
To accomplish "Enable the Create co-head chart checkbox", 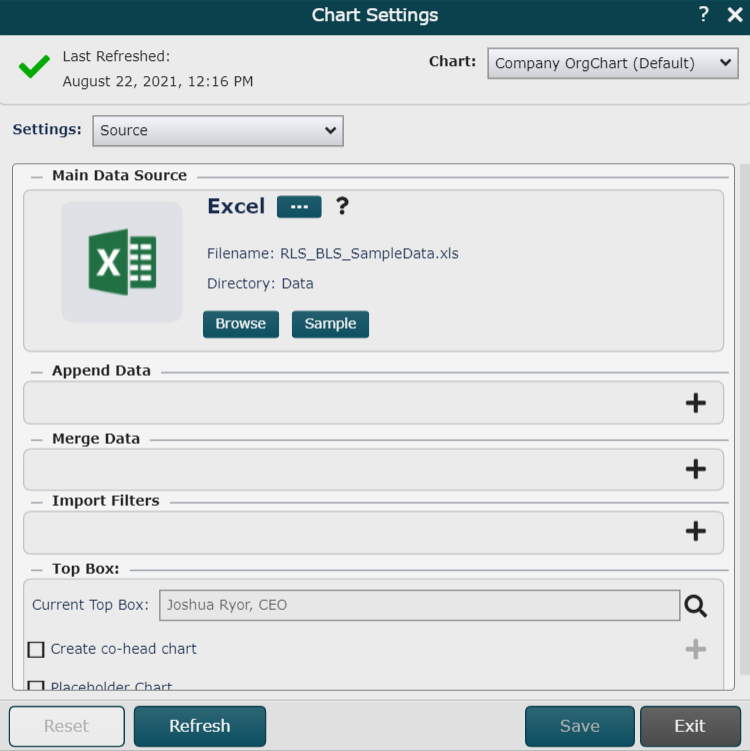I will point(36,650).
